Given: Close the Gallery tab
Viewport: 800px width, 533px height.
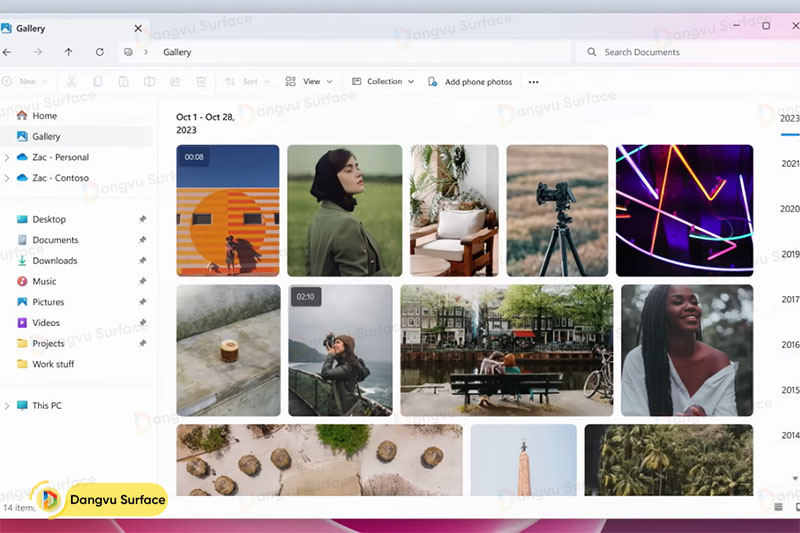Looking at the screenshot, I should (138, 29).
